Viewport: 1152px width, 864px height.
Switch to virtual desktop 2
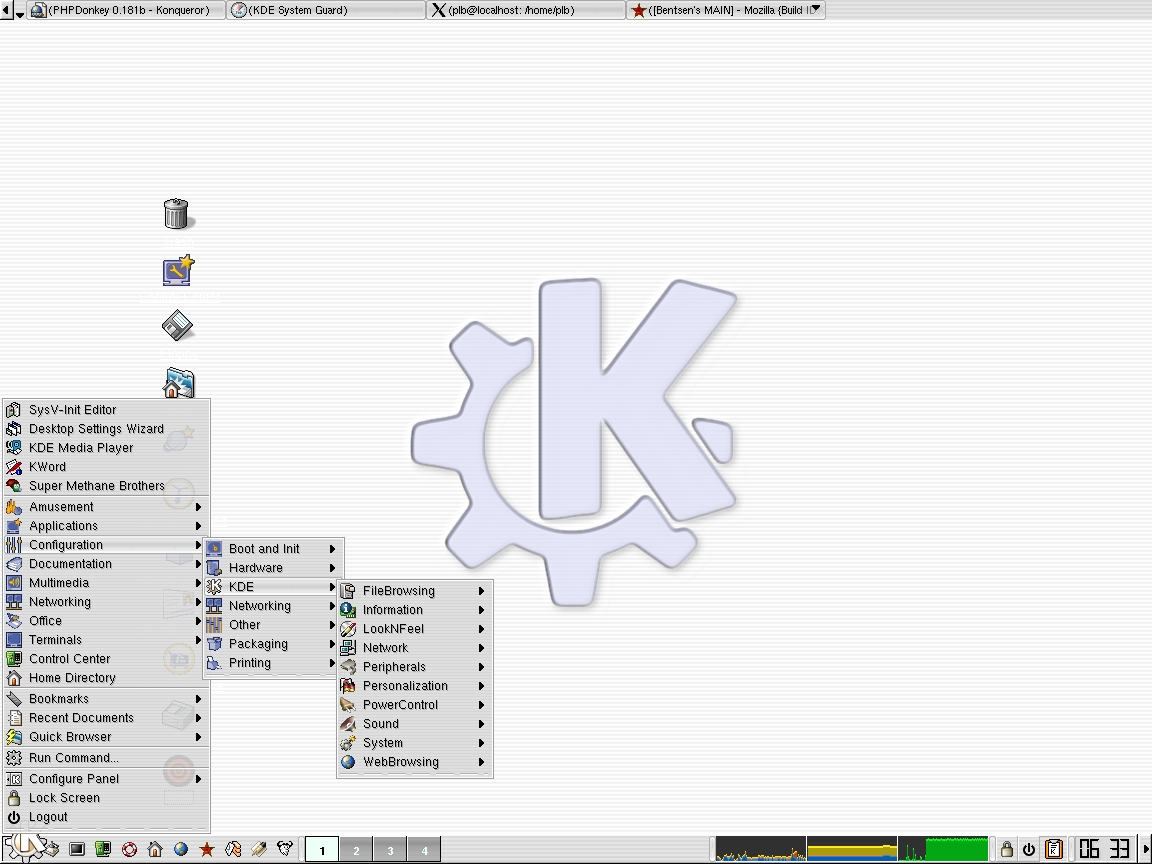tap(356, 850)
